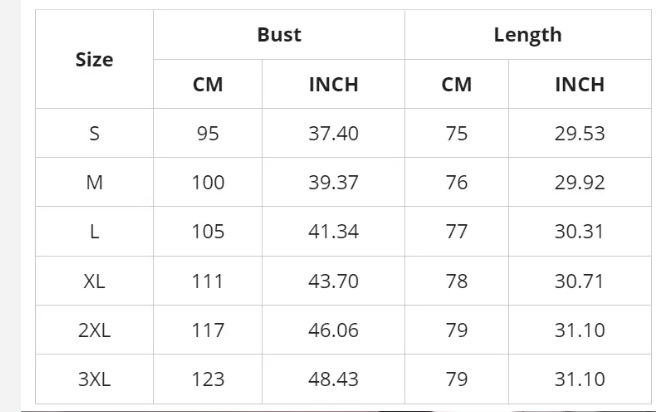Select the S size row label

(94, 134)
